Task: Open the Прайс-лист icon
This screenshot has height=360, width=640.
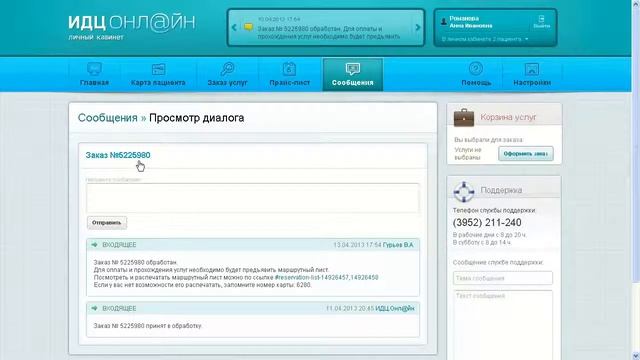Action: pos(289,69)
